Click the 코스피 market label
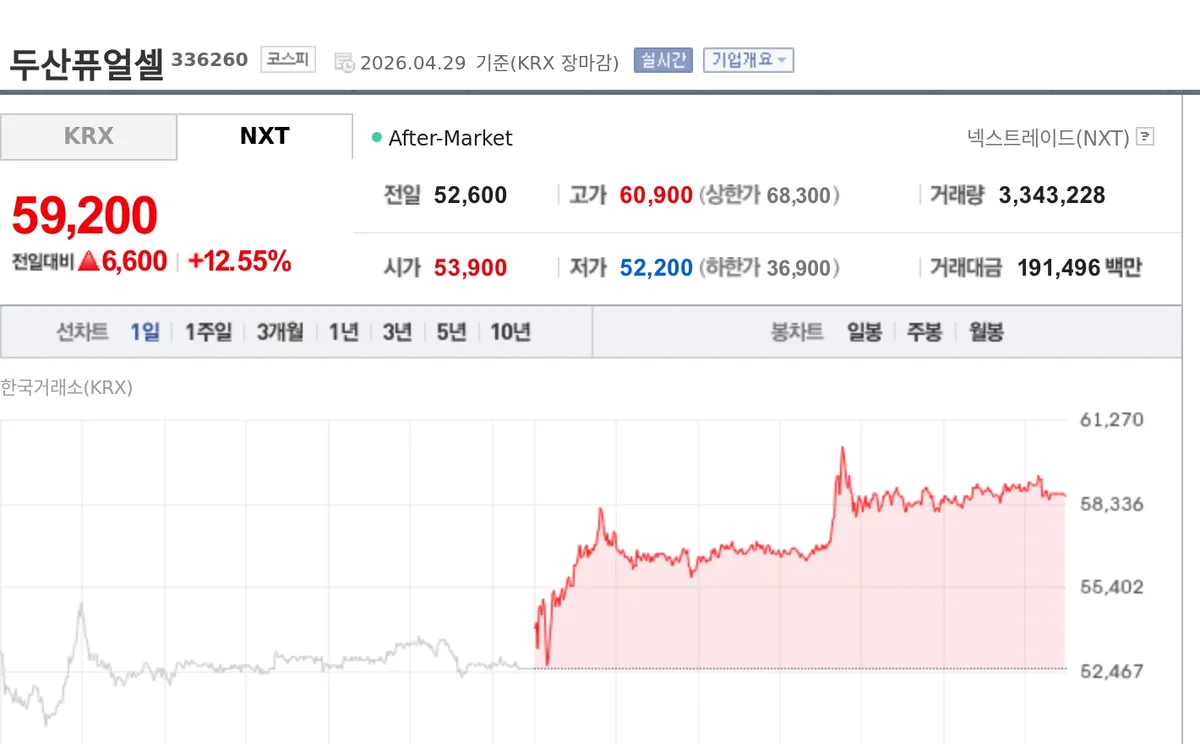 (x=287, y=59)
